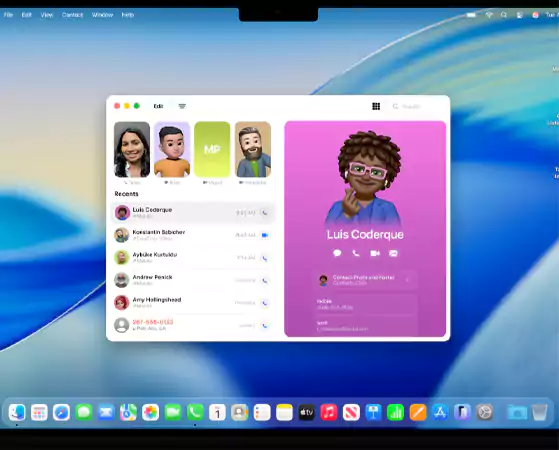559x450 pixels.
Task: Open iPhone Mirroring from the Dock
Action: [x=462, y=413]
